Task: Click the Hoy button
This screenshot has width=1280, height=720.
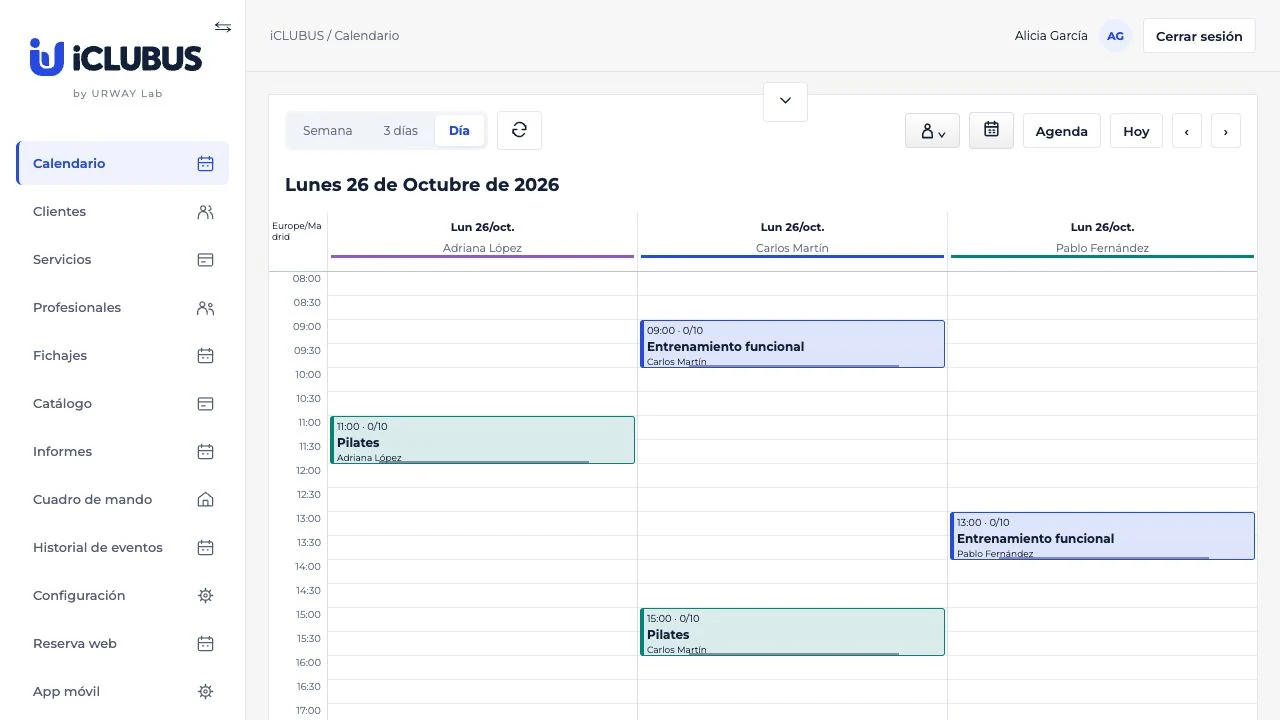Action: pos(1136,131)
